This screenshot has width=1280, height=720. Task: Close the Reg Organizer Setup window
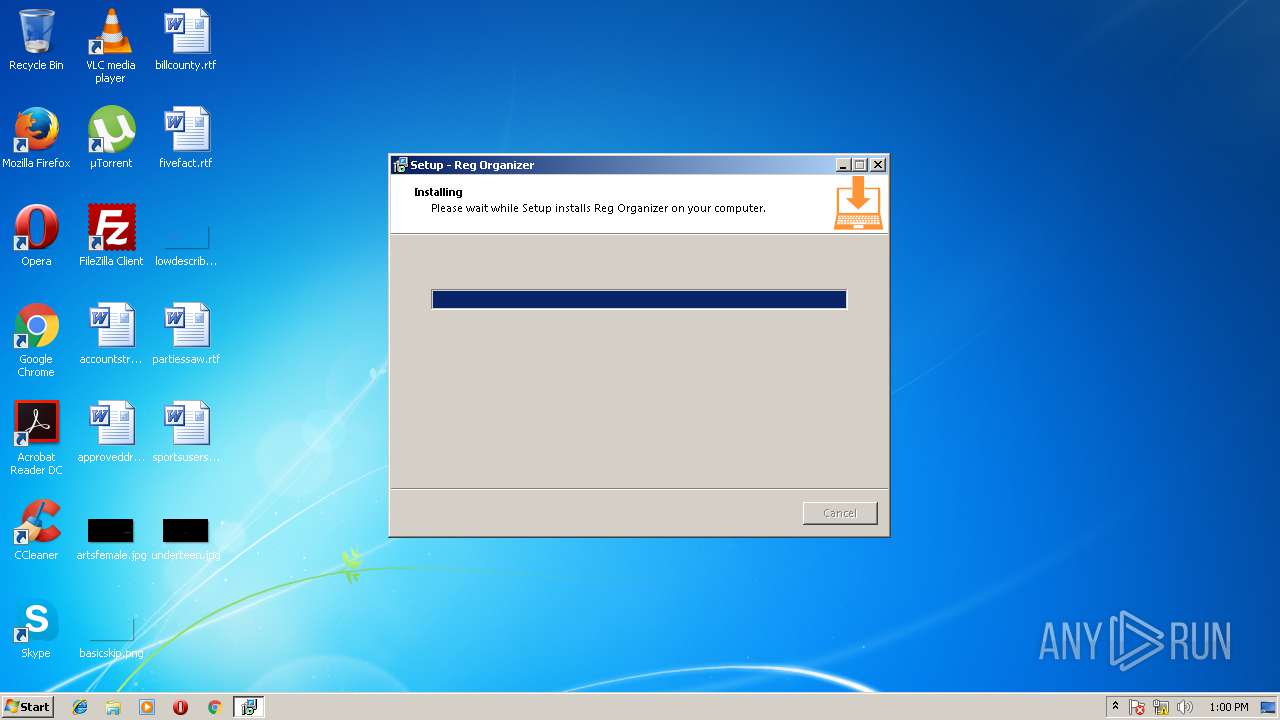(878, 165)
